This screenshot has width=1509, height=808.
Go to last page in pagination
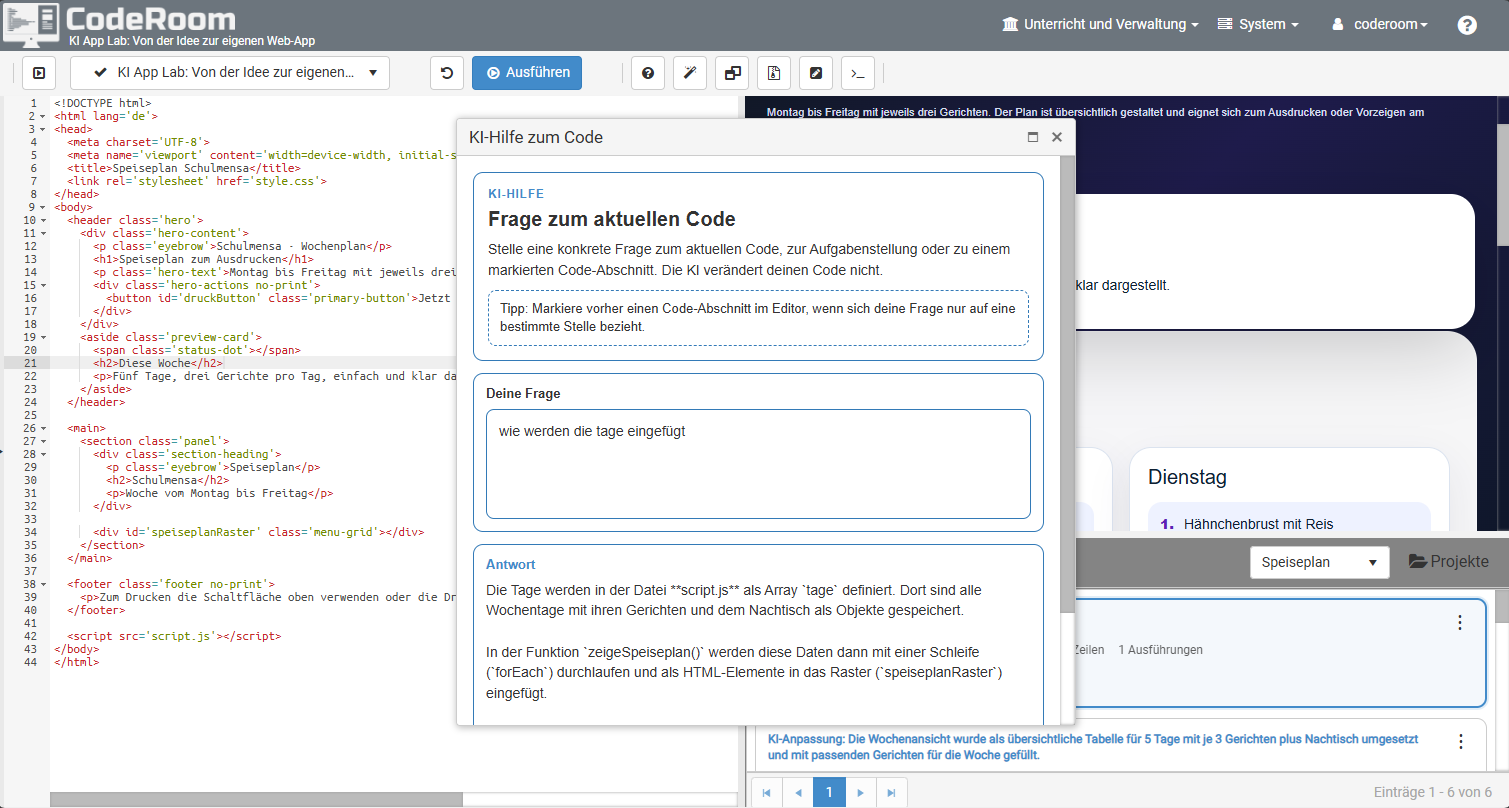892,793
